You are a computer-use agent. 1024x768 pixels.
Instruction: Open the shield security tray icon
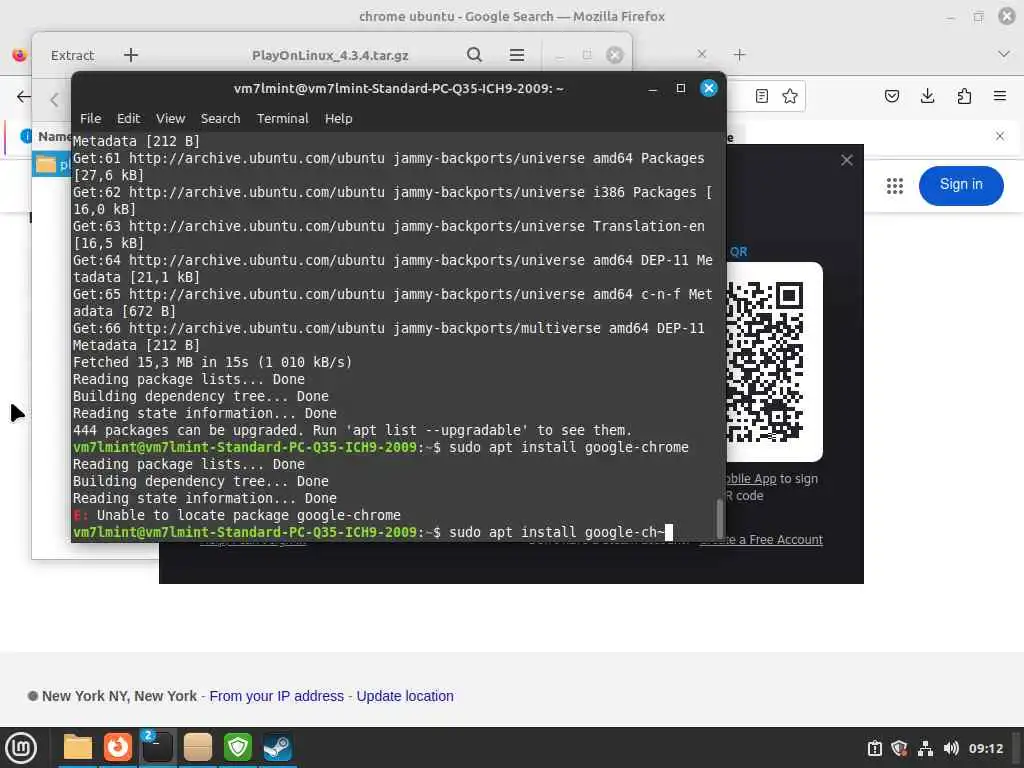[x=899, y=748]
